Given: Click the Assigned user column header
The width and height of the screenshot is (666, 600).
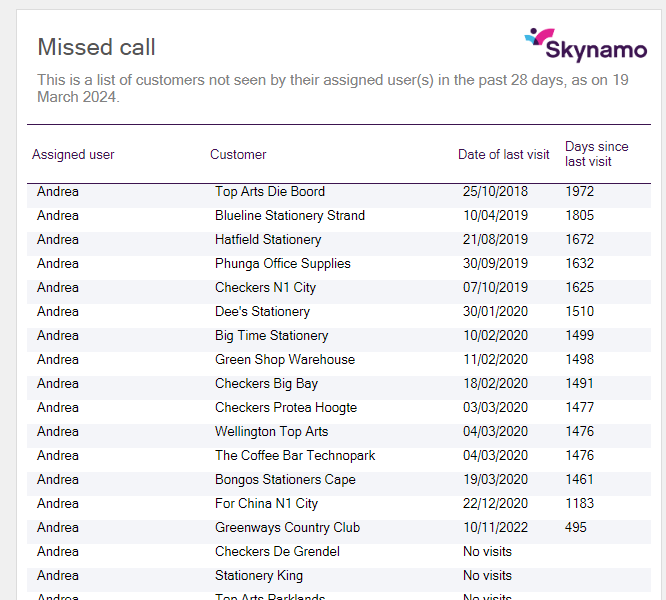Looking at the screenshot, I should point(73,154).
